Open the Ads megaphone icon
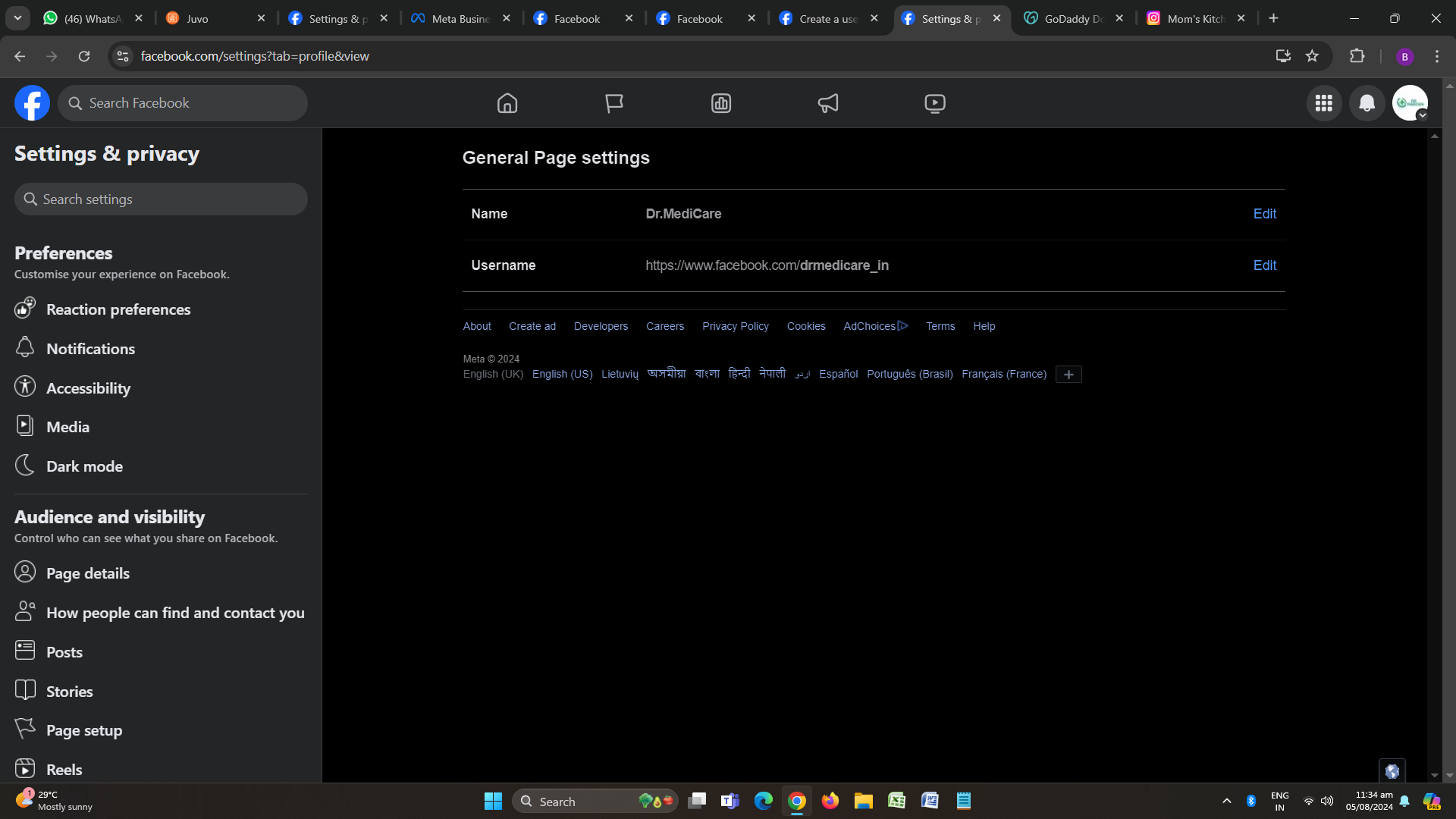 click(828, 103)
